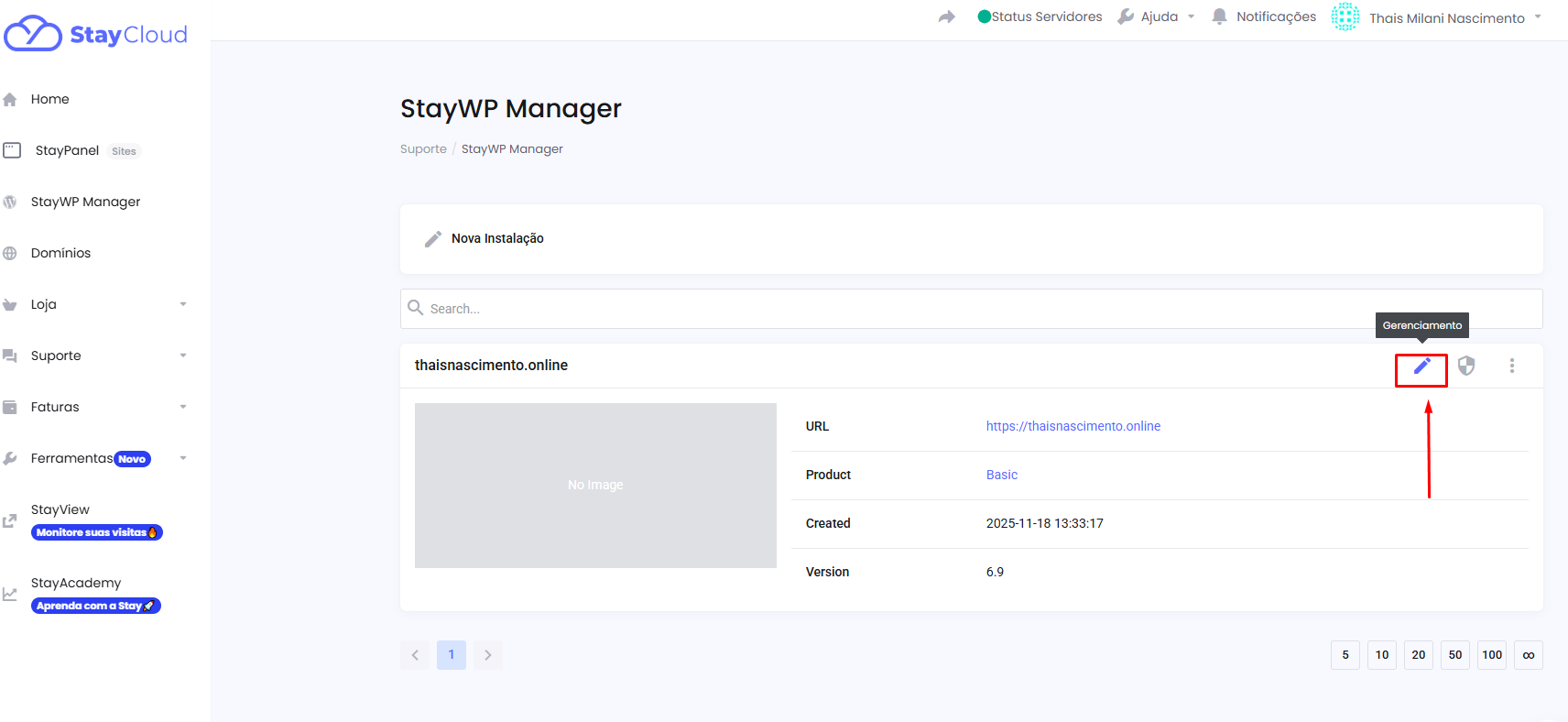Click the Novo badge on Ferramentas
The width and height of the screenshot is (1568, 722).
[133, 459]
